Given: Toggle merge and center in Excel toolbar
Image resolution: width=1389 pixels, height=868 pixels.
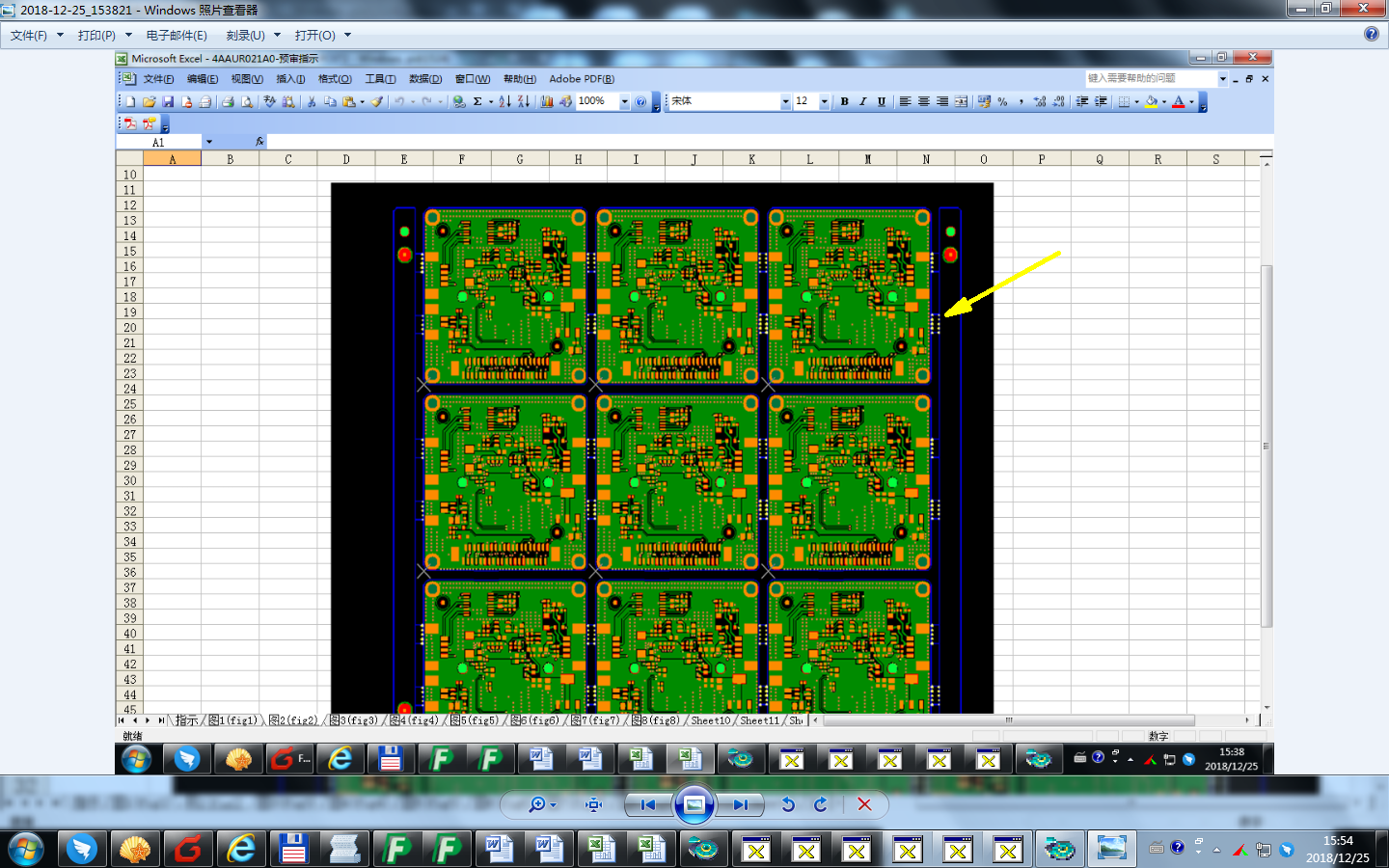Looking at the screenshot, I should click(x=961, y=101).
